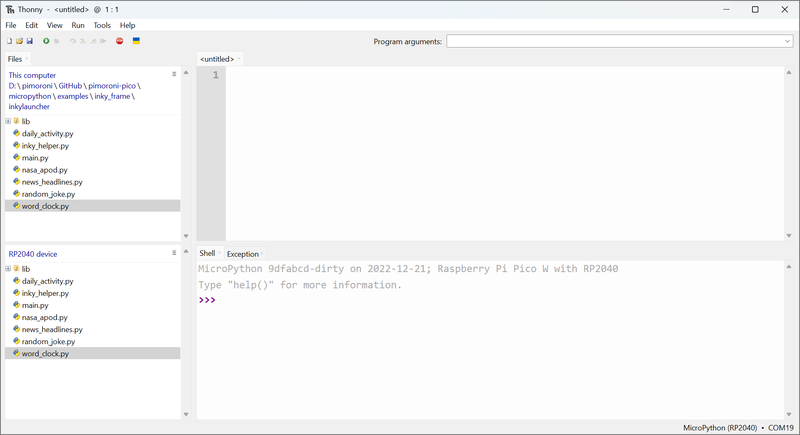Open the Program arguments dropdown
This screenshot has height=435, width=800.
[787, 42]
